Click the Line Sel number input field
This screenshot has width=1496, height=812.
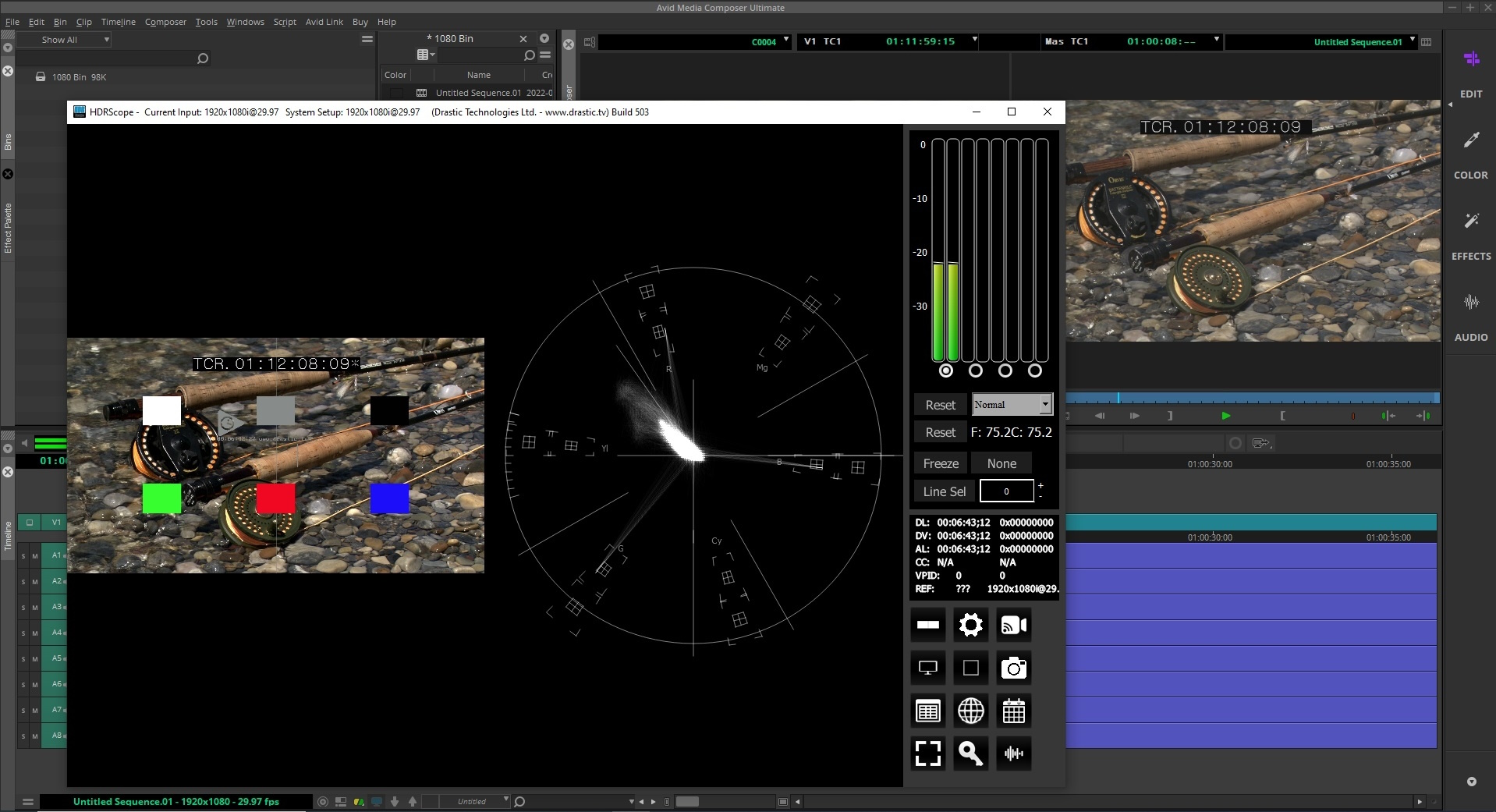pos(1006,491)
